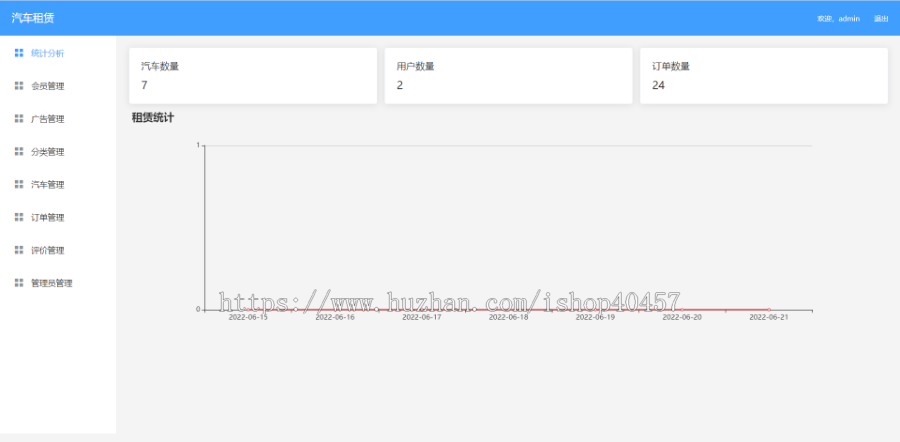
Task: Click the value 24 under 订单数量
Action: [658, 86]
